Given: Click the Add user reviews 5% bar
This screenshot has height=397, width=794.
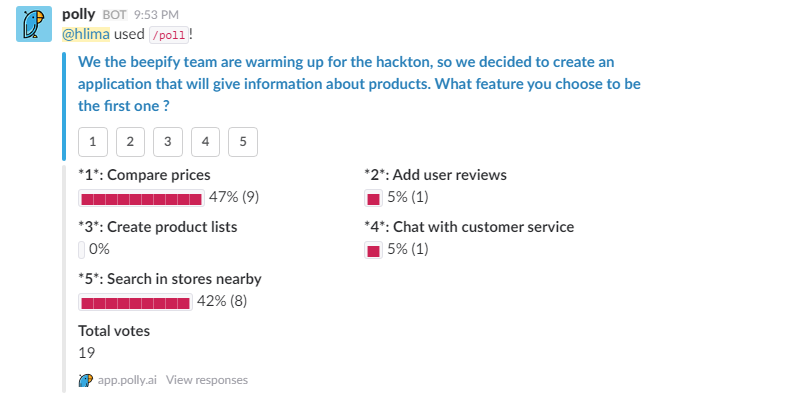Looking at the screenshot, I should pyautogui.click(x=373, y=198).
